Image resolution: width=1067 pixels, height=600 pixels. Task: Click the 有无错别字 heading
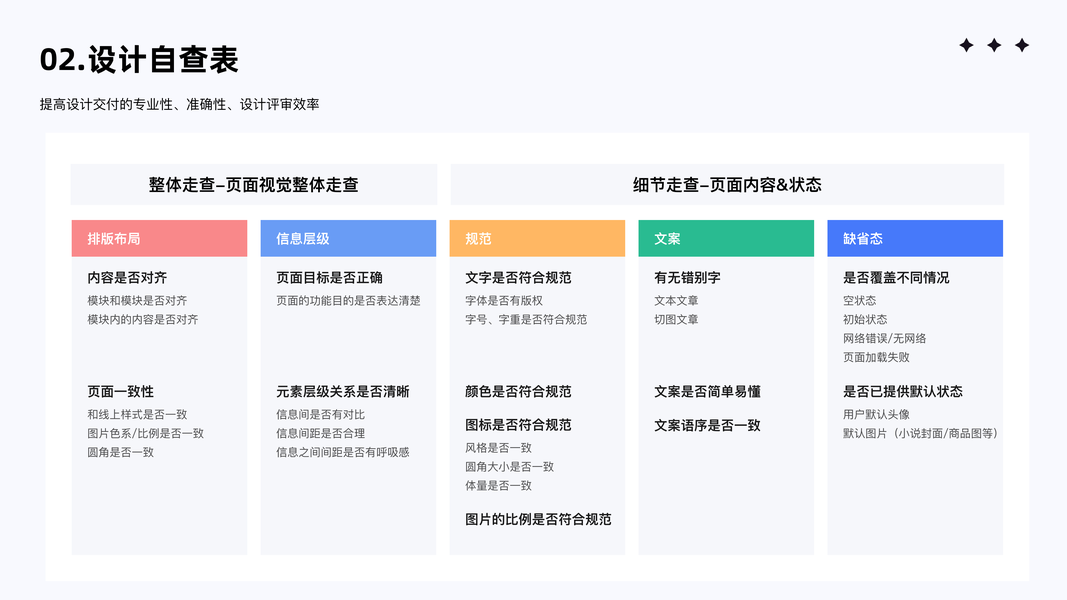[x=687, y=278]
